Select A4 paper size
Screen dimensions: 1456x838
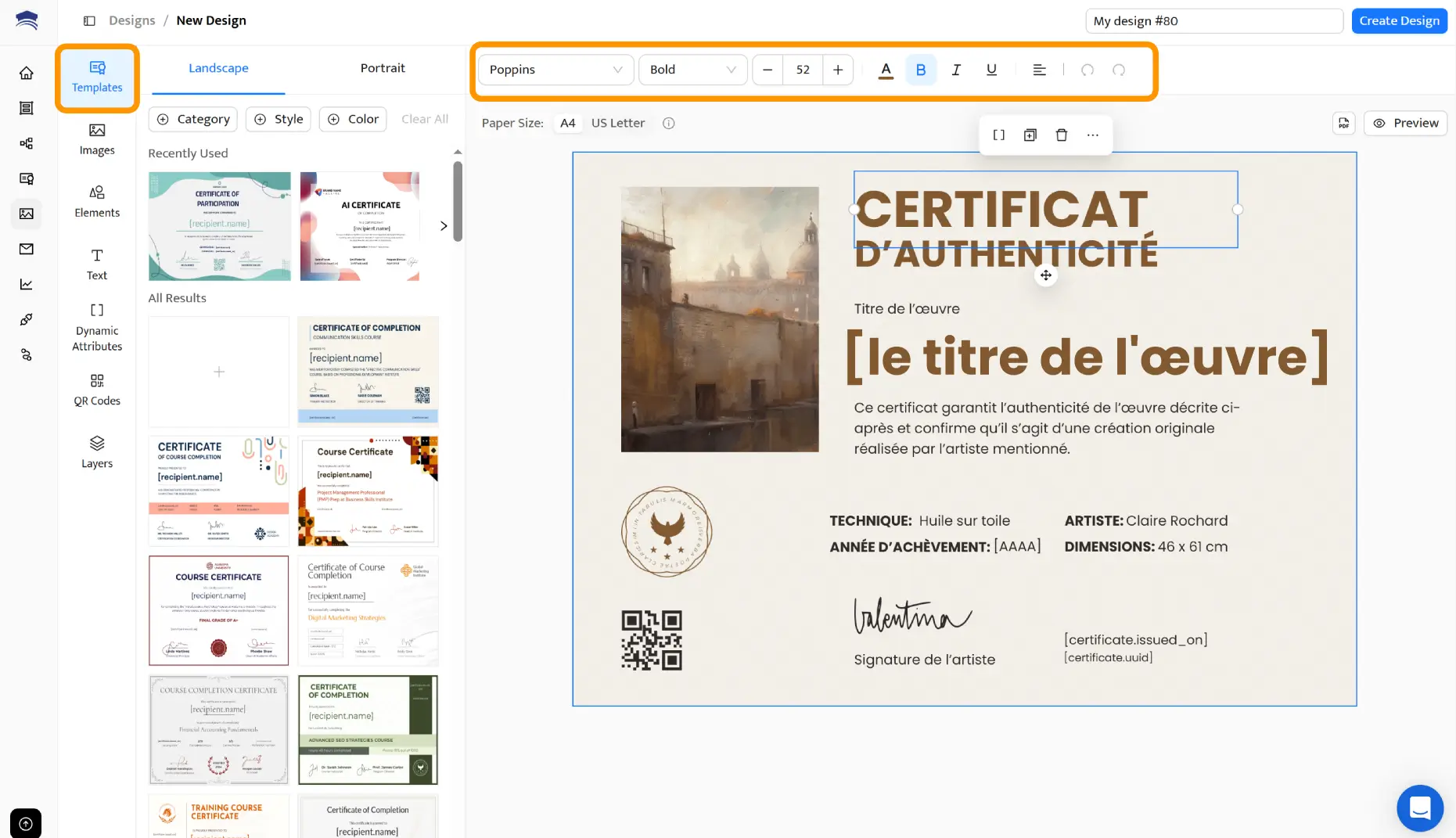568,123
